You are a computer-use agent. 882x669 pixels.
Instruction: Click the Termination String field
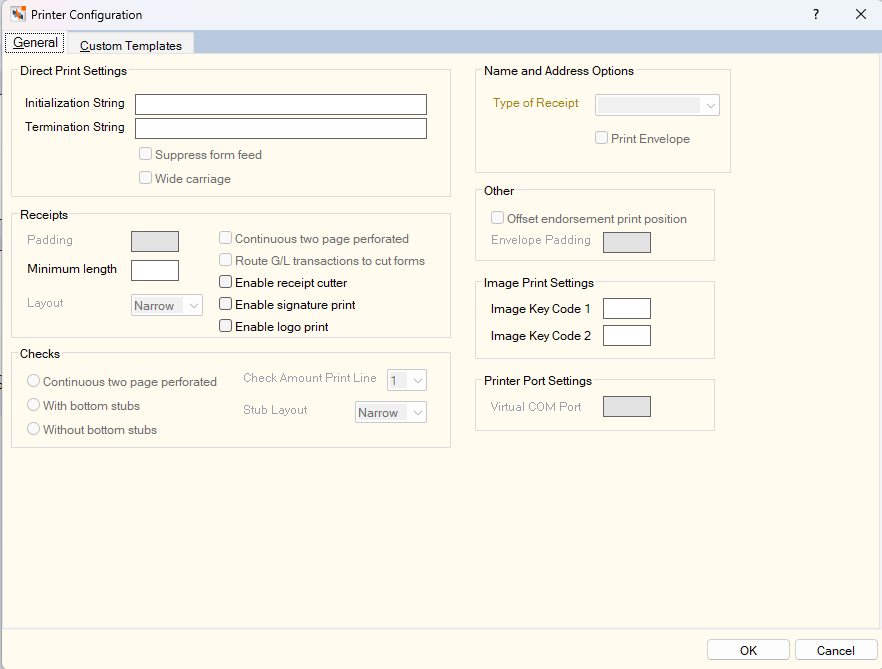pyautogui.click(x=281, y=128)
